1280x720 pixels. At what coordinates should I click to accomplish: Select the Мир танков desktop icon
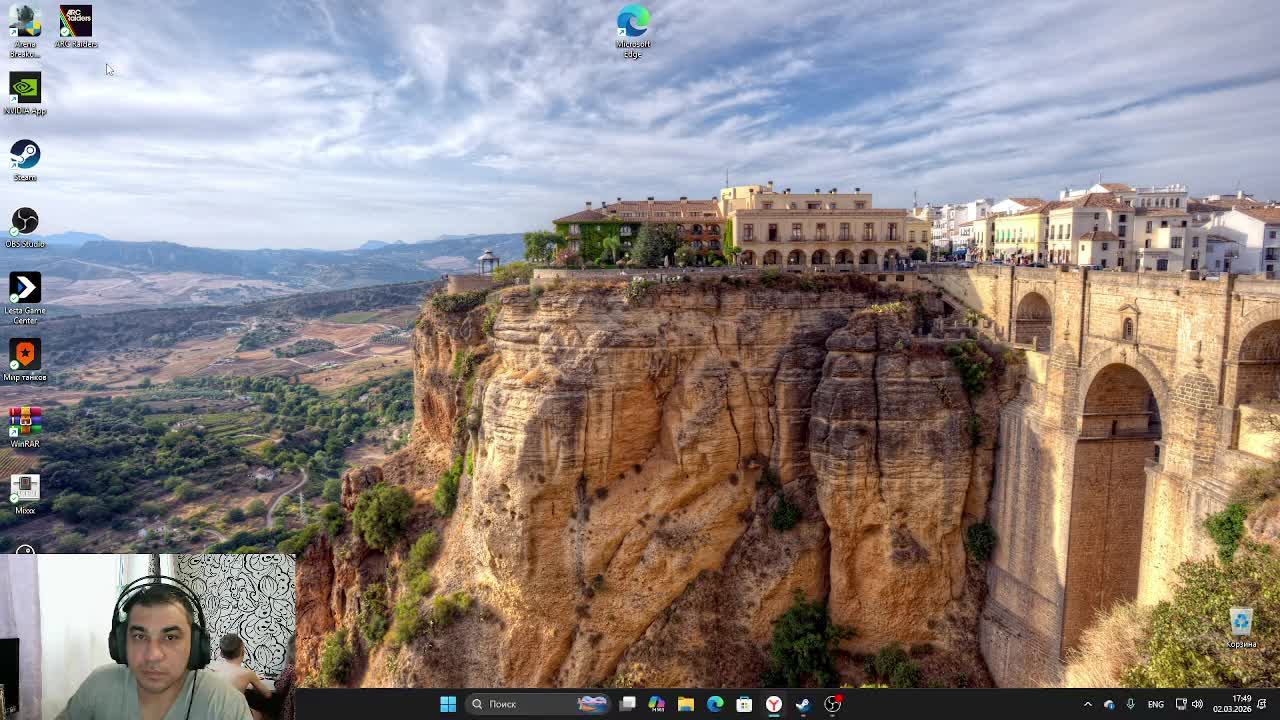click(25, 360)
